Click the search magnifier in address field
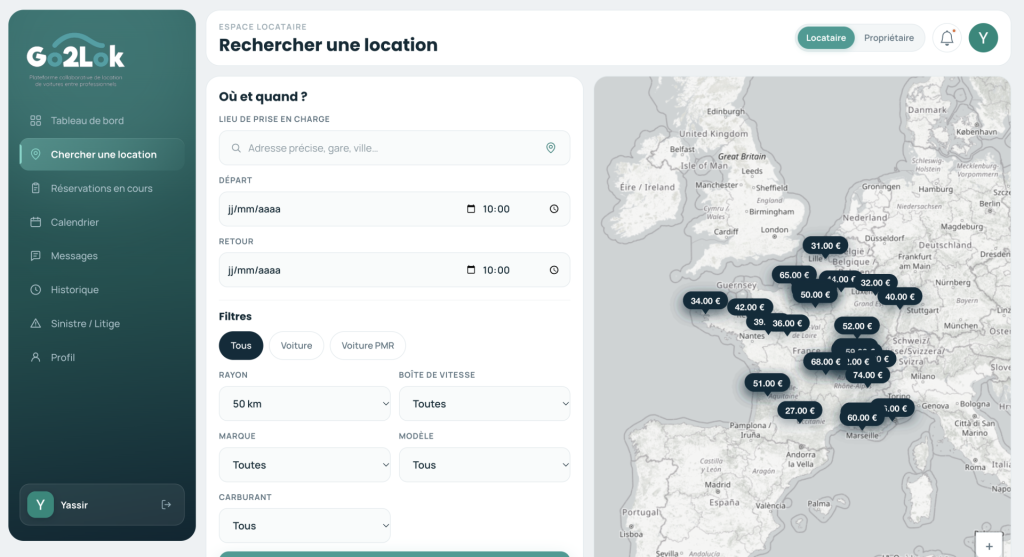Image resolution: width=1024 pixels, height=557 pixels. [236, 148]
